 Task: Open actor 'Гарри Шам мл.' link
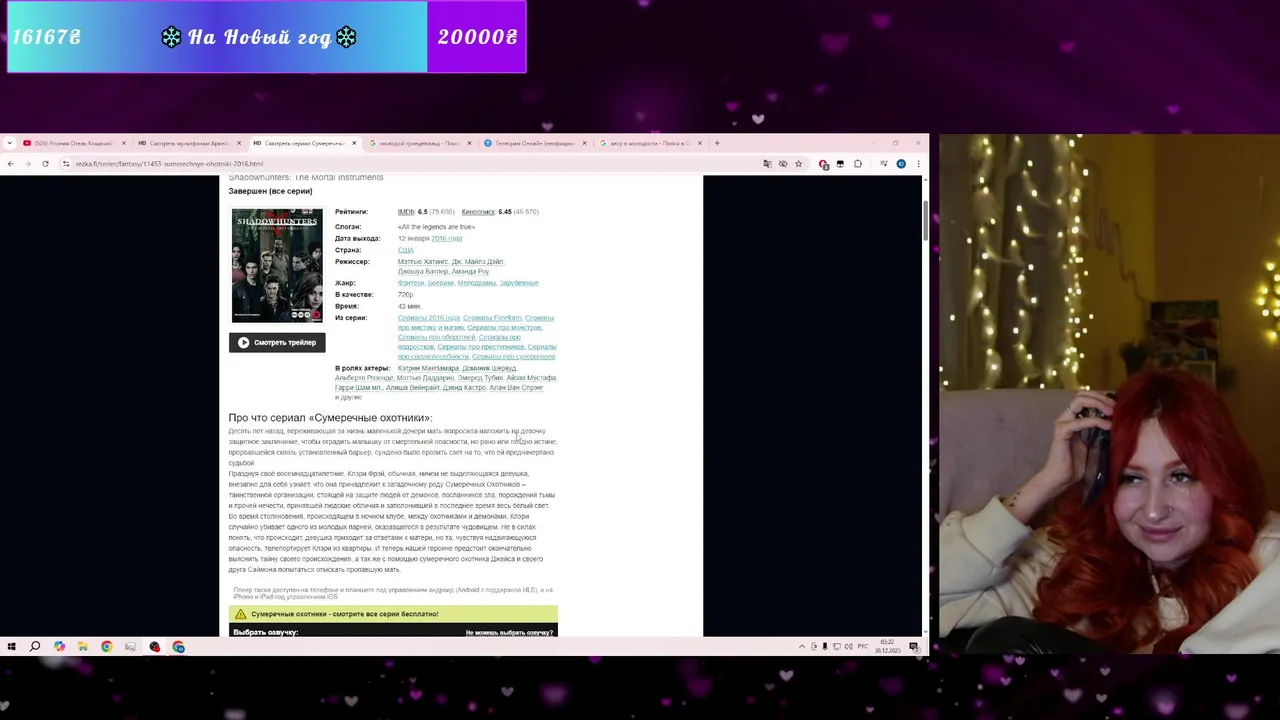coord(358,388)
